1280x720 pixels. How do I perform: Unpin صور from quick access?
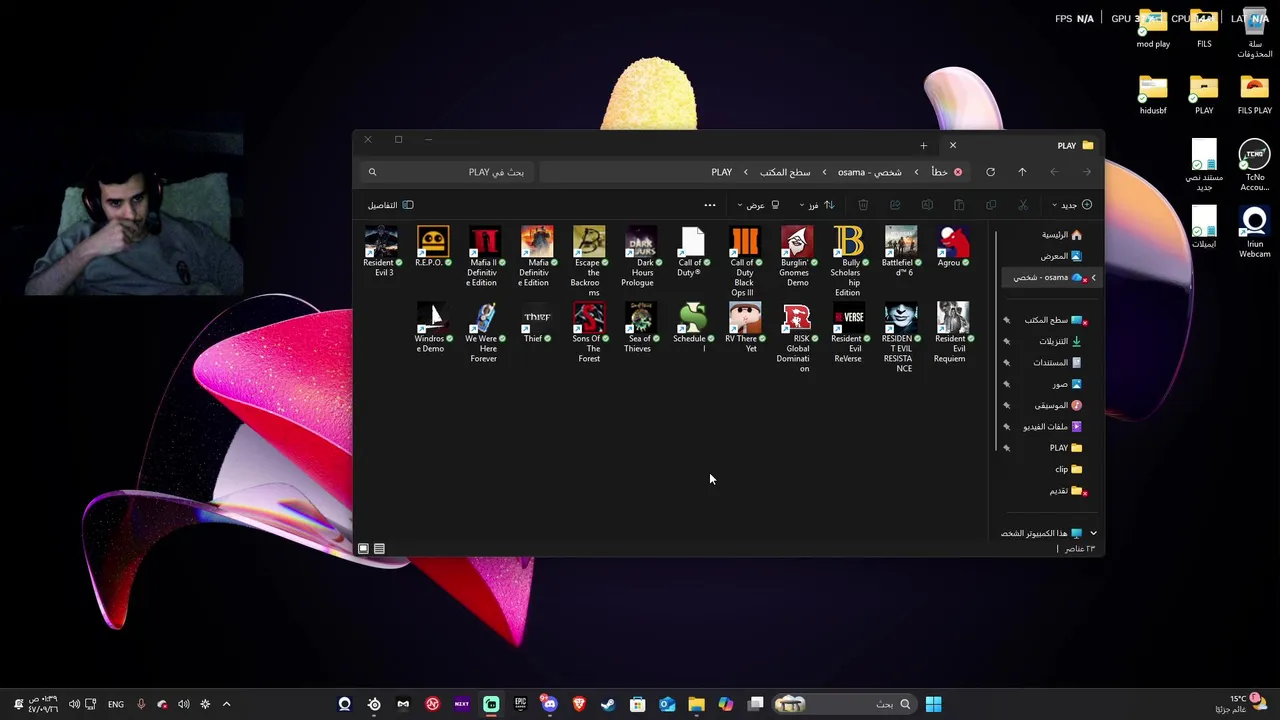[1006, 384]
